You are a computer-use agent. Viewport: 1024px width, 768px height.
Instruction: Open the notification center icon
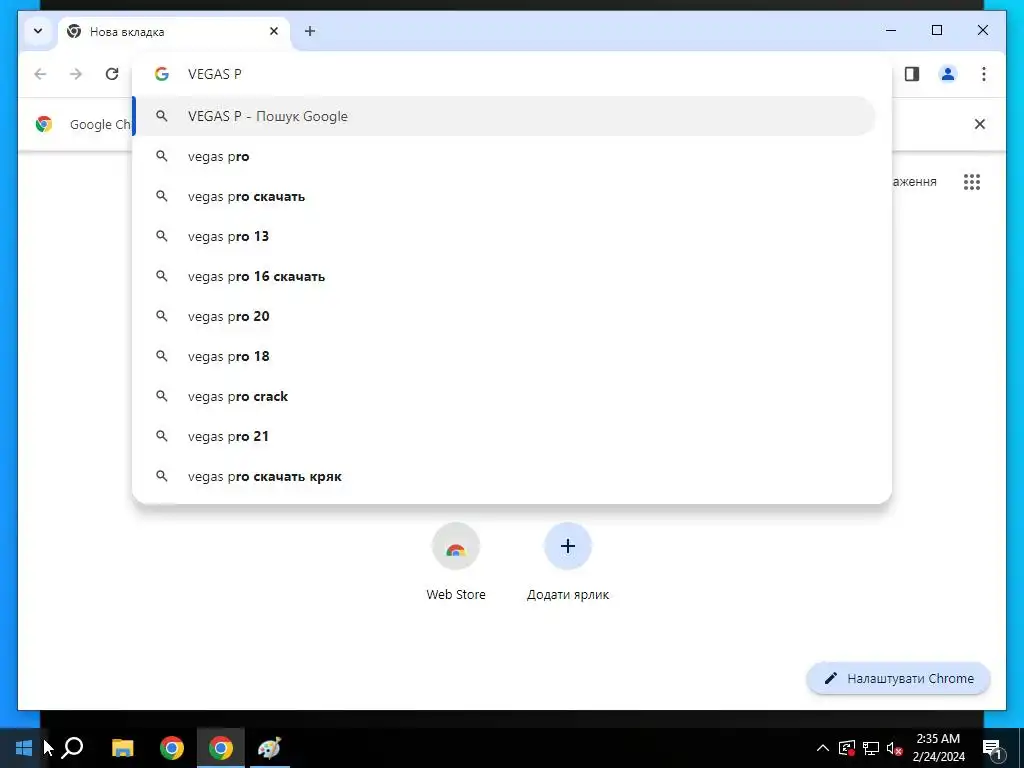pos(993,748)
